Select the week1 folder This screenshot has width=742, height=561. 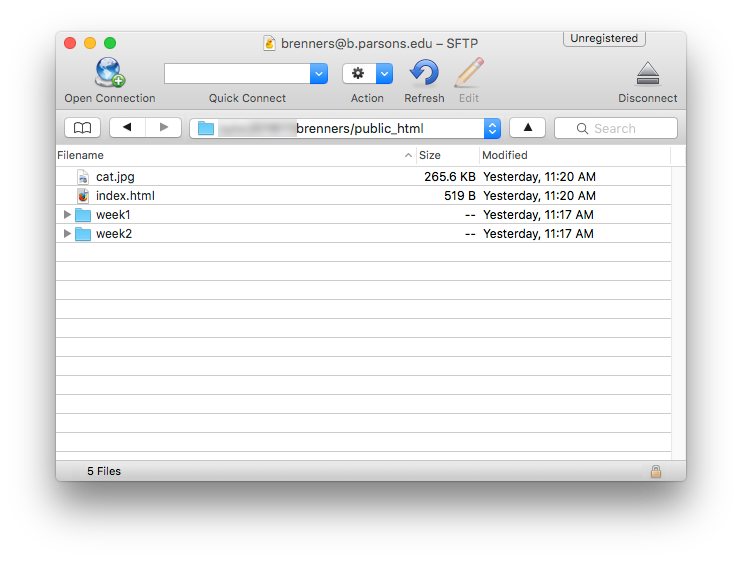point(363,214)
